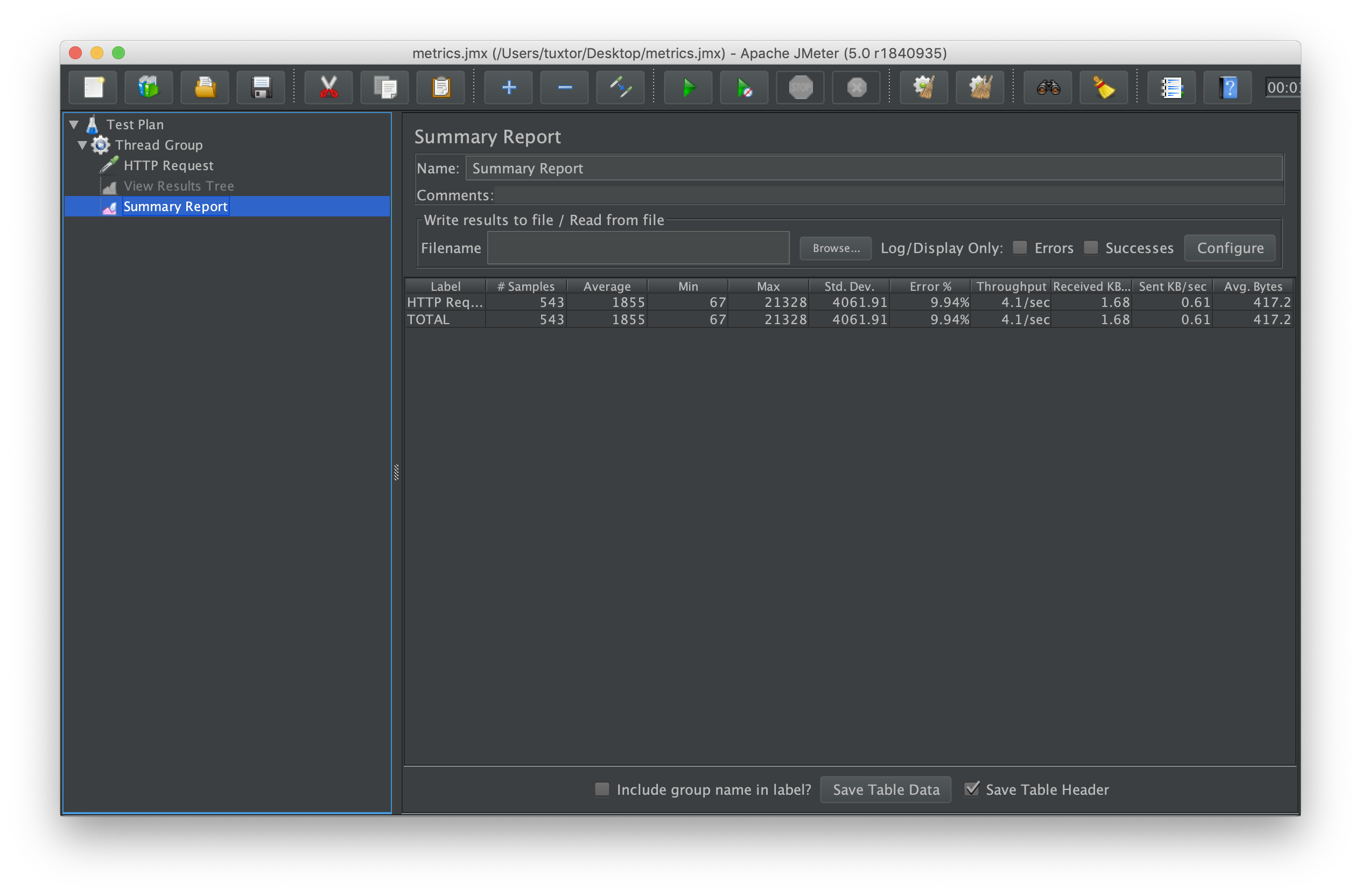
Task: Select HTTP Request in the tree
Action: tap(168, 165)
